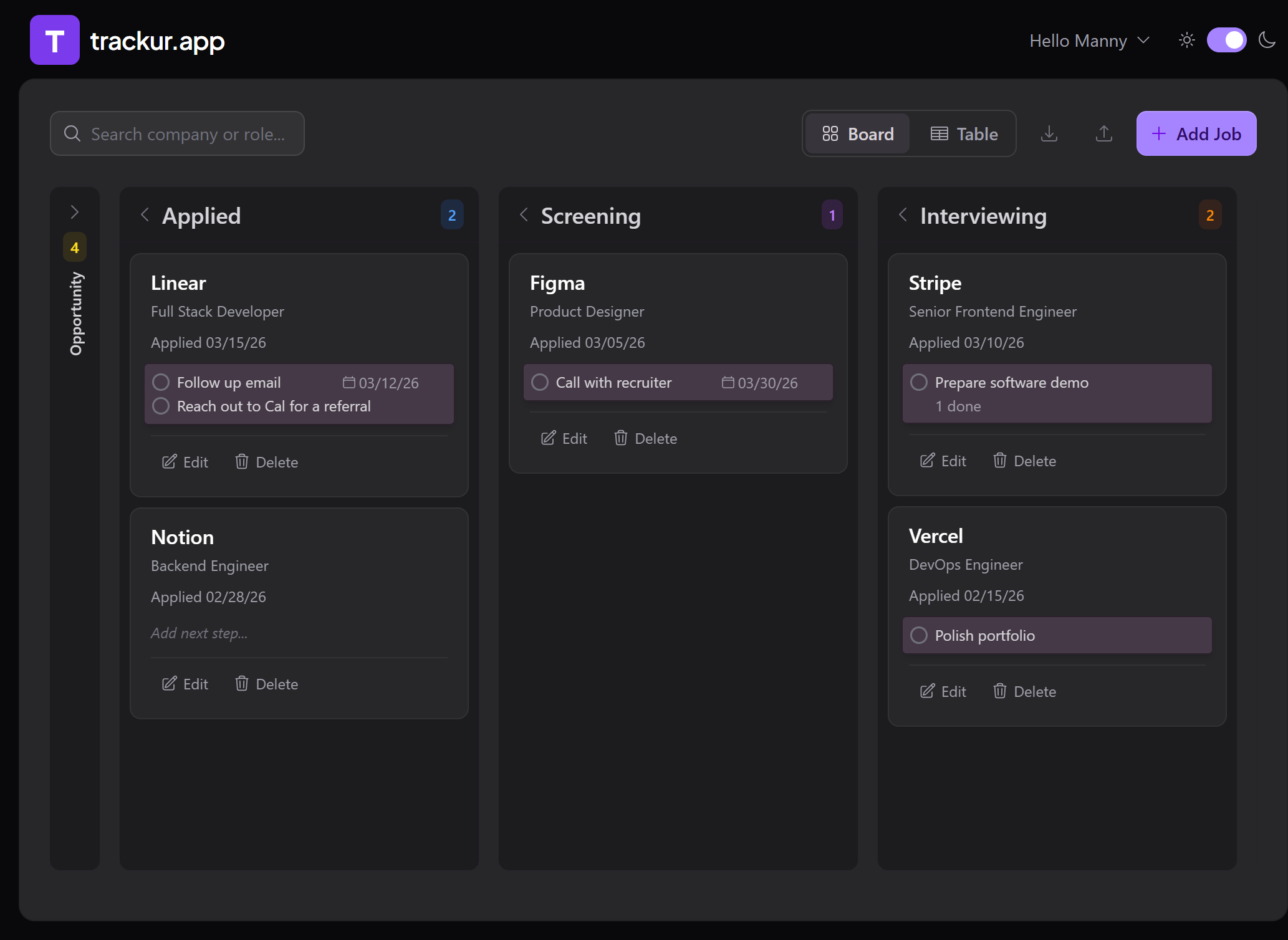Viewport: 1288px width, 940px height.
Task: Expand the collapsed Opportunity column
Action: click(x=74, y=212)
